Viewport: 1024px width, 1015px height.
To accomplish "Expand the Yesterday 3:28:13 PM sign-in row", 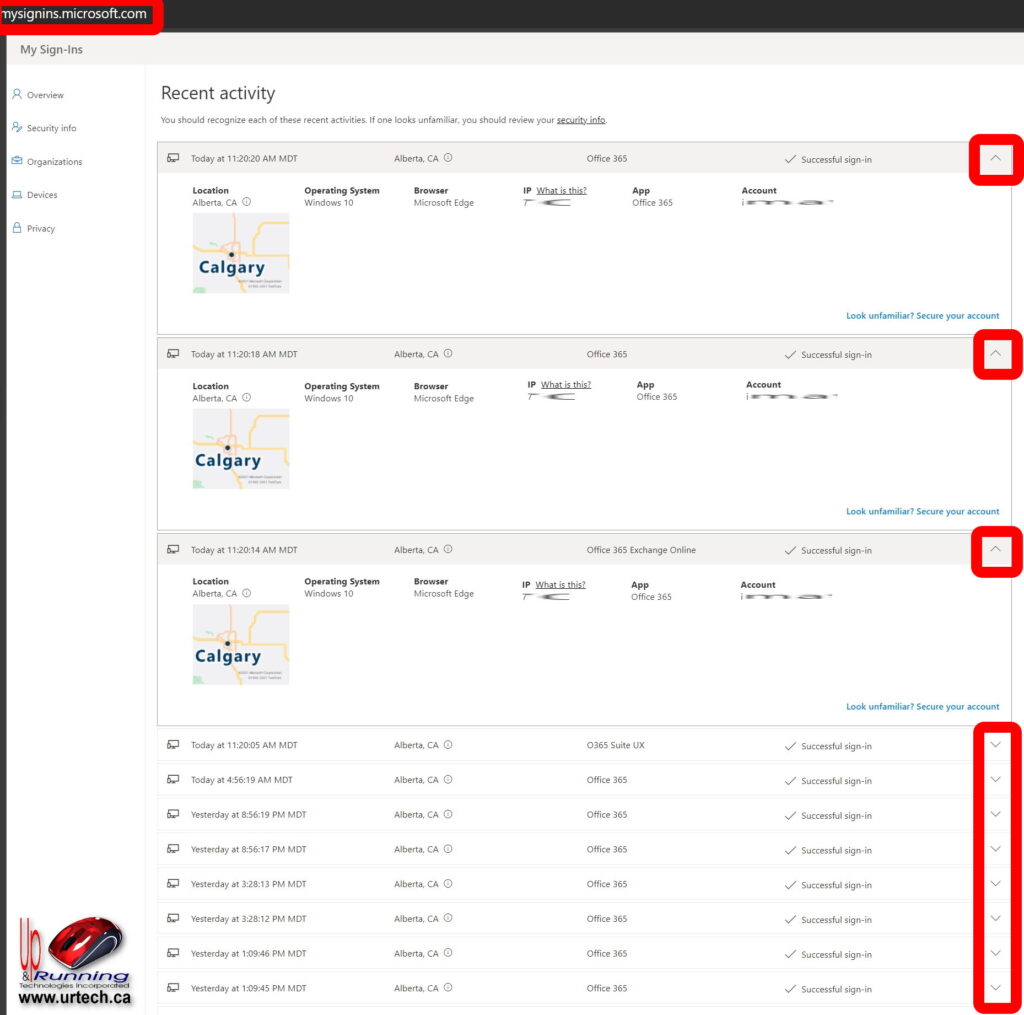I will [995, 884].
